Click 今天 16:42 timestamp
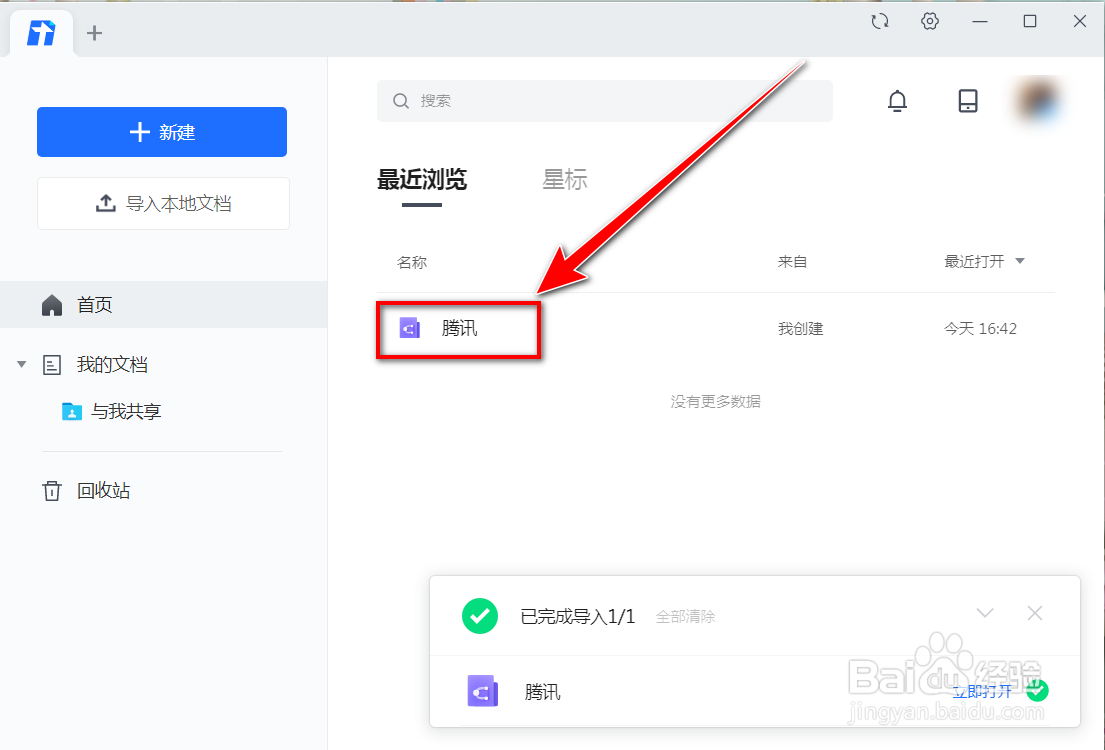Viewport: 1105px width, 750px height. (980, 328)
